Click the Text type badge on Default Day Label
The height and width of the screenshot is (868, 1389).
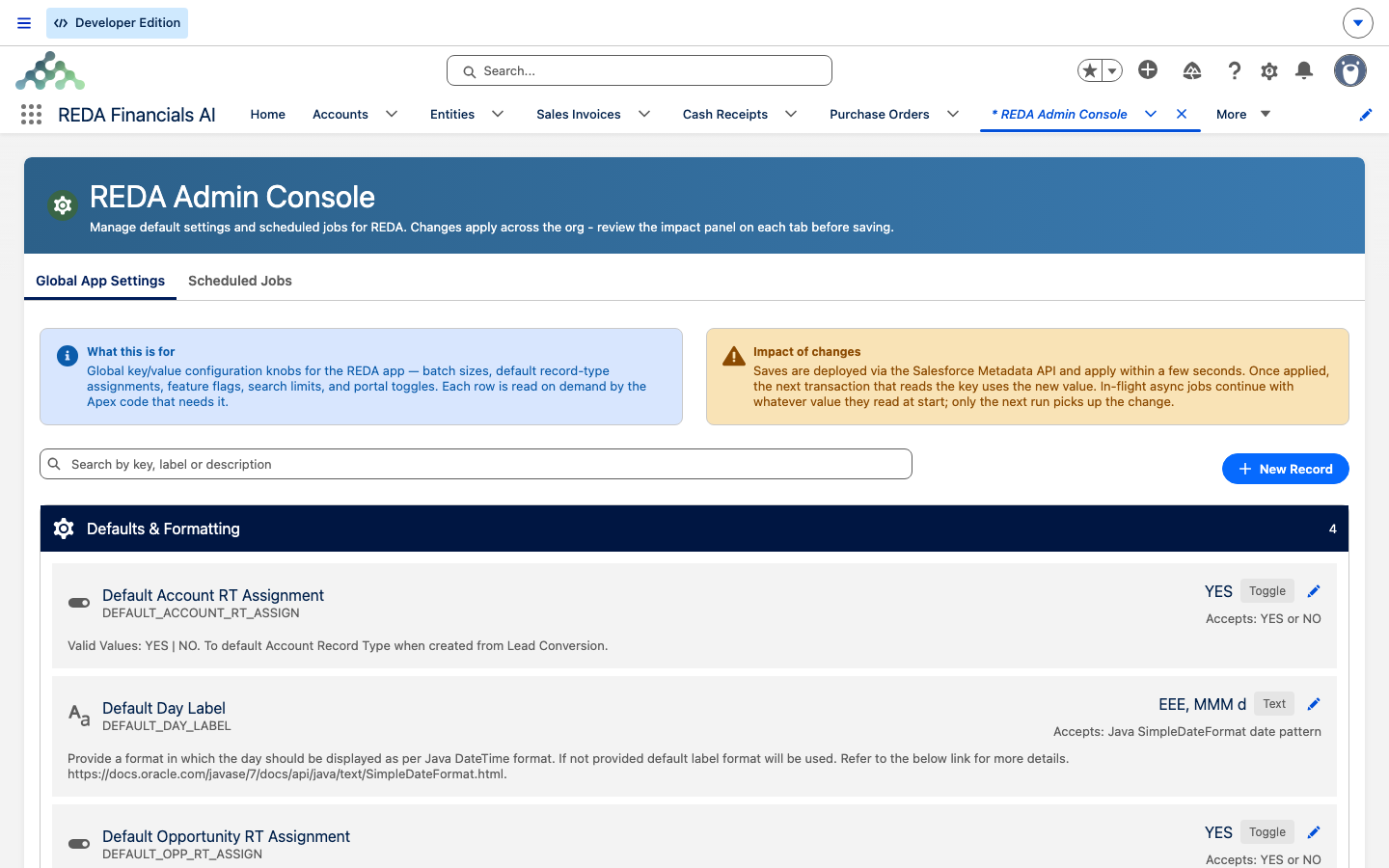(1274, 704)
